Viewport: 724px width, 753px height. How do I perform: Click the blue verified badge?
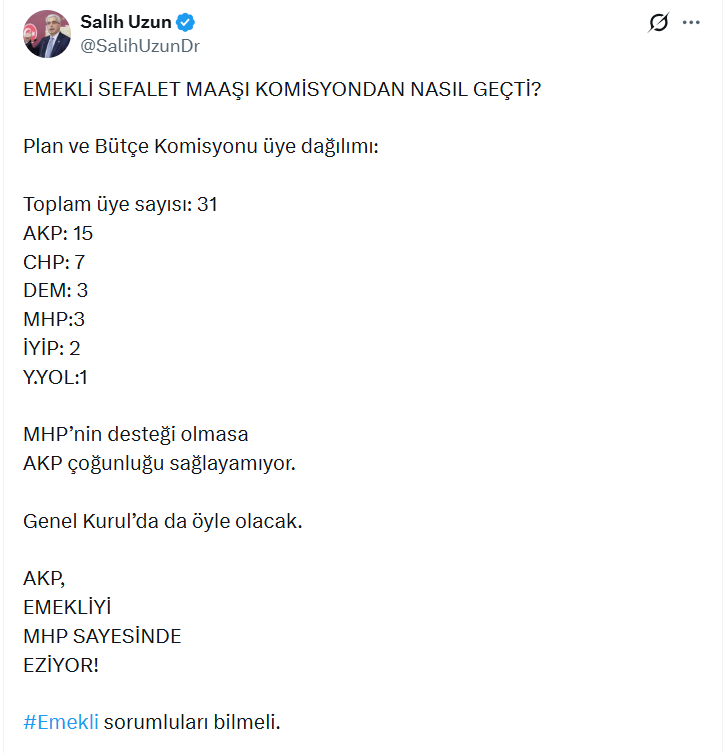point(187,22)
